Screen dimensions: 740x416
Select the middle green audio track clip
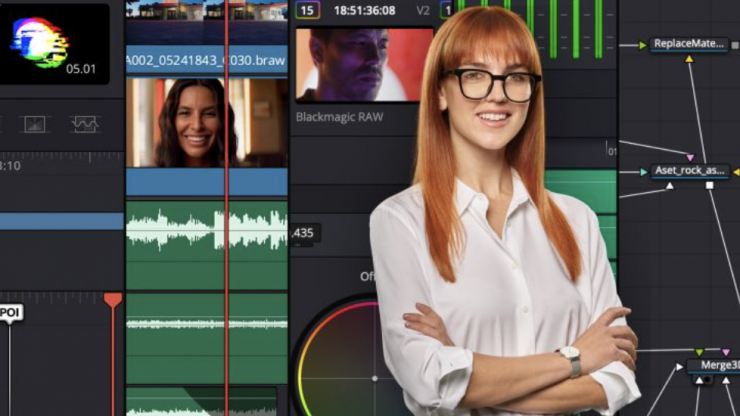(x=206, y=323)
